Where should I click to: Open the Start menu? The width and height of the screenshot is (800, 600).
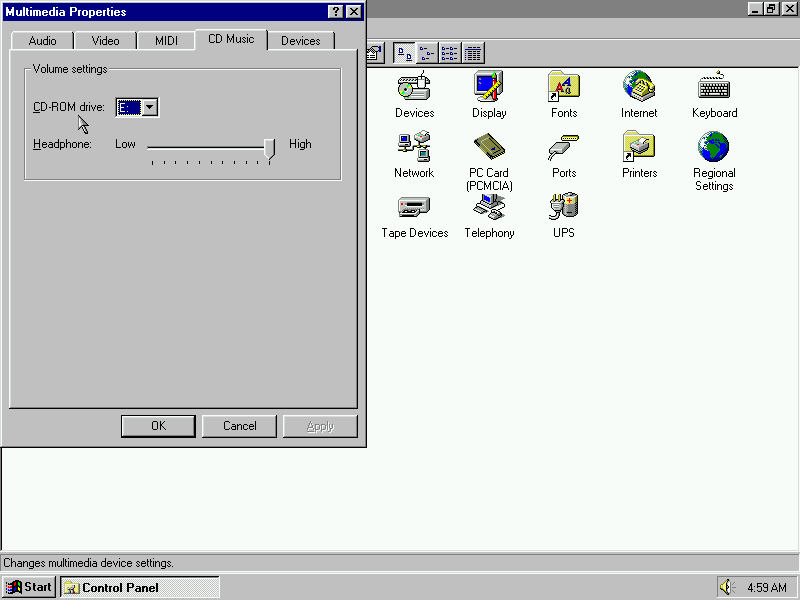click(x=29, y=587)
